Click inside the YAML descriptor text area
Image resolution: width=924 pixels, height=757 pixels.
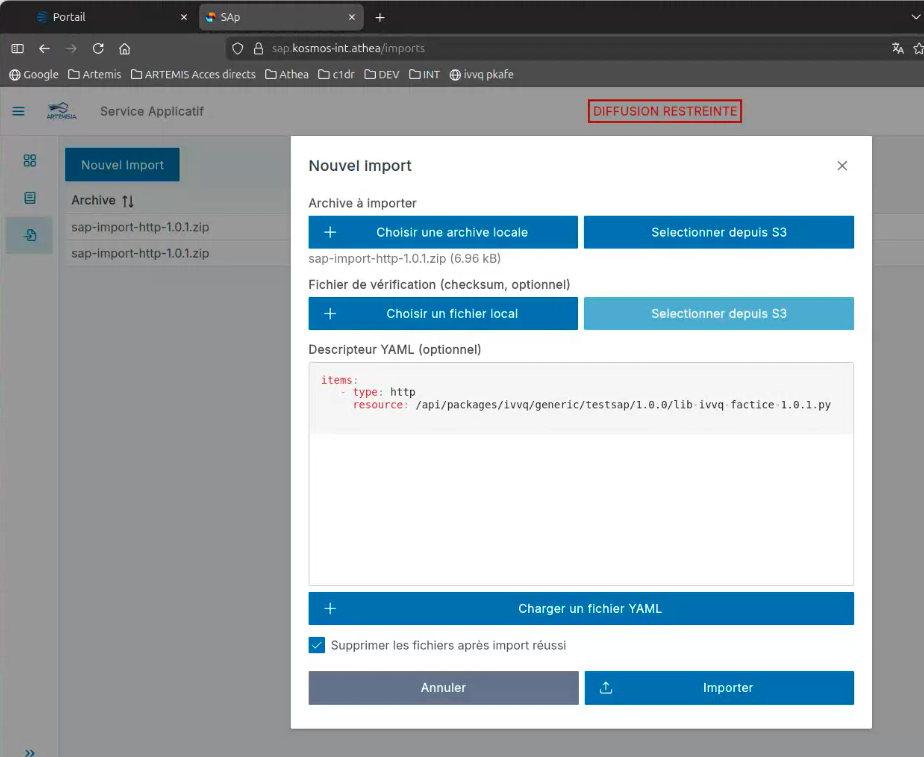tap(580, 480)
